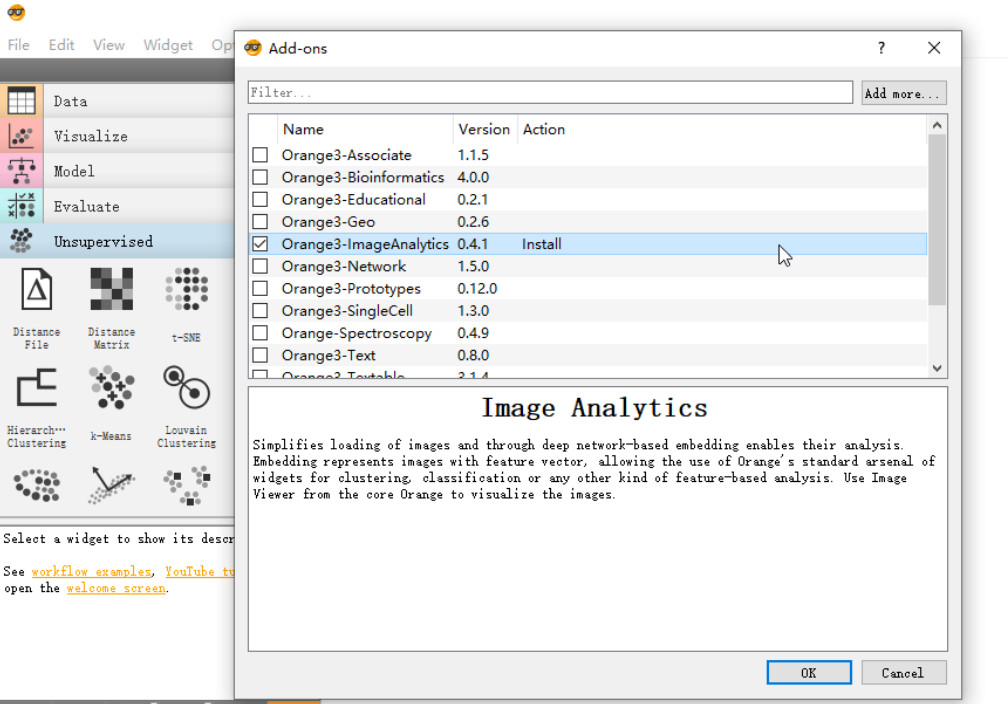Click version 4.0.0 of Orange3-Bioinformatics
Screen dimensions: 1008x704
click(x=473, y=177)
